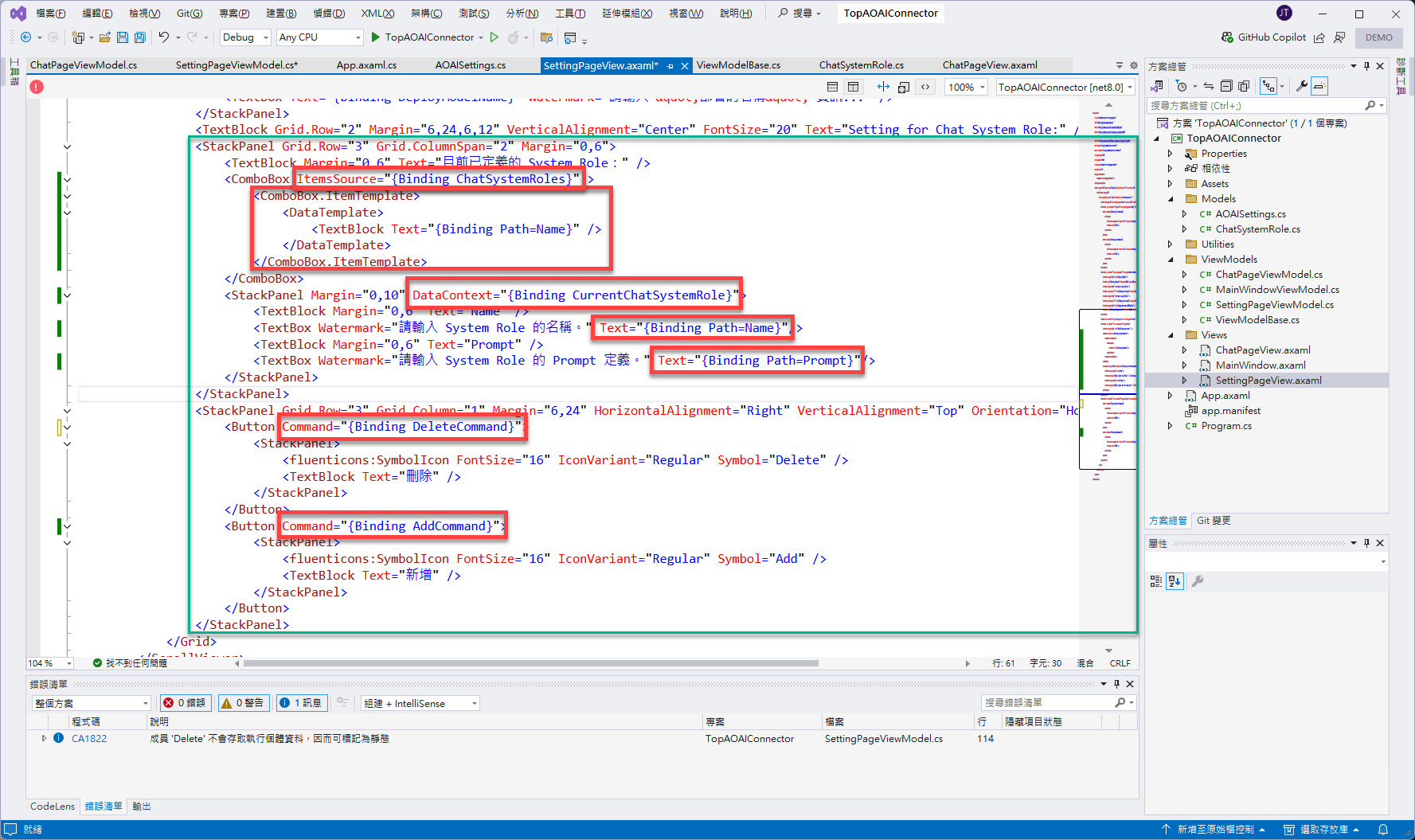This screenshot has height=840, width=1415.
Task: Click 新增至原始檔控制 in status bar
Action: pos(1214,830)
